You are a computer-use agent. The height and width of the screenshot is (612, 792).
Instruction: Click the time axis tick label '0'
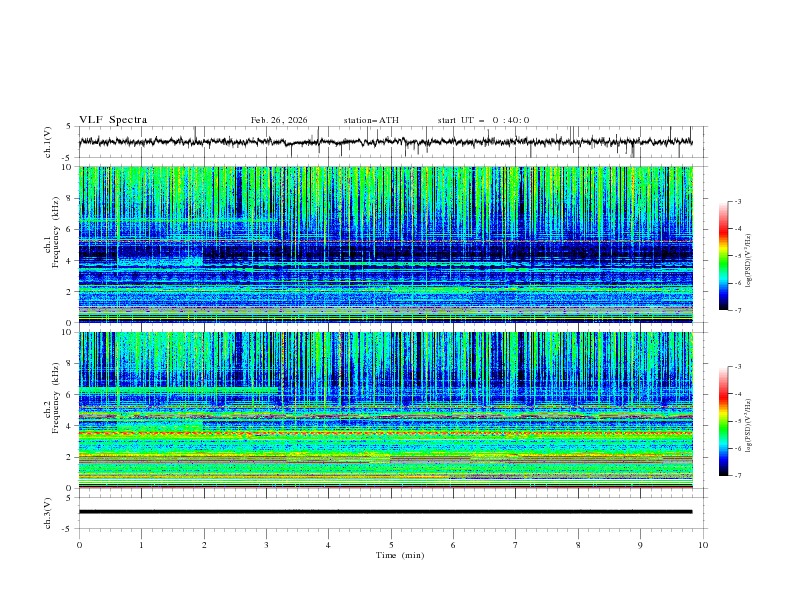(x=79, y=545)
